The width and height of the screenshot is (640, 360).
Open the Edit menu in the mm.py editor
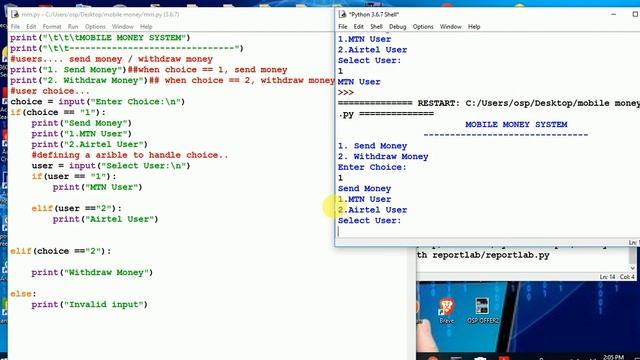(31, 27)
